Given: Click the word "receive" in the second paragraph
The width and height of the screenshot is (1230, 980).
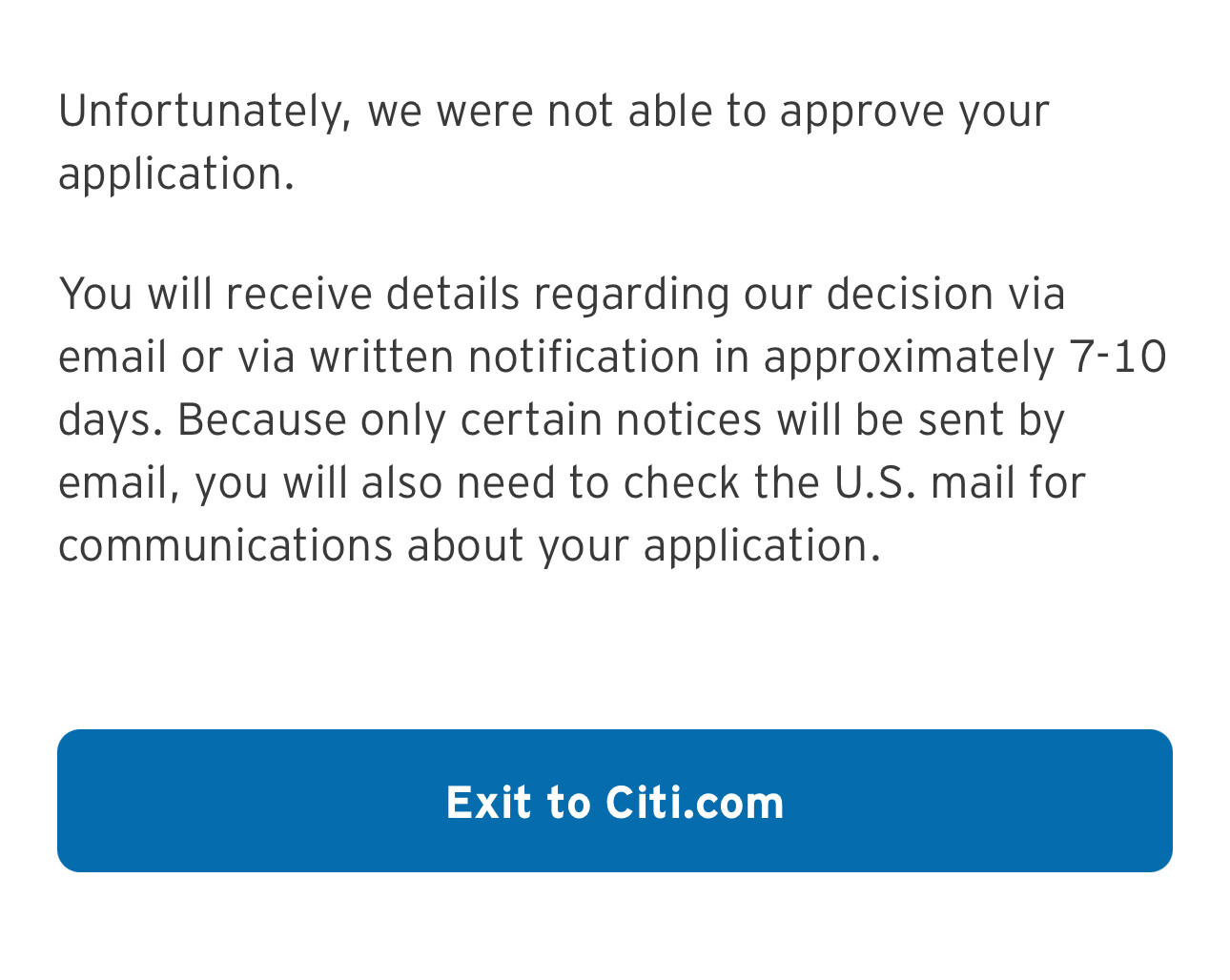Looking at the screenshot, I should [x=298, y=294].
